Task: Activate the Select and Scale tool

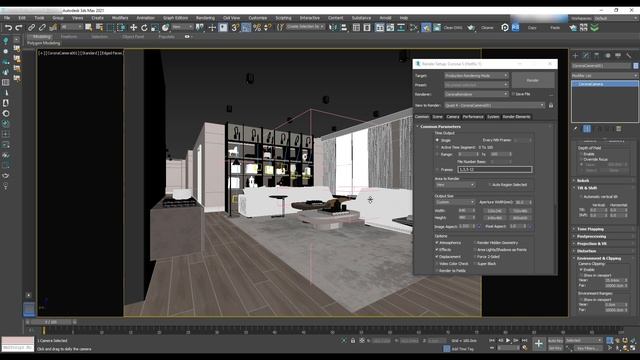Action: pyautogui.click(x=155, y=27)
